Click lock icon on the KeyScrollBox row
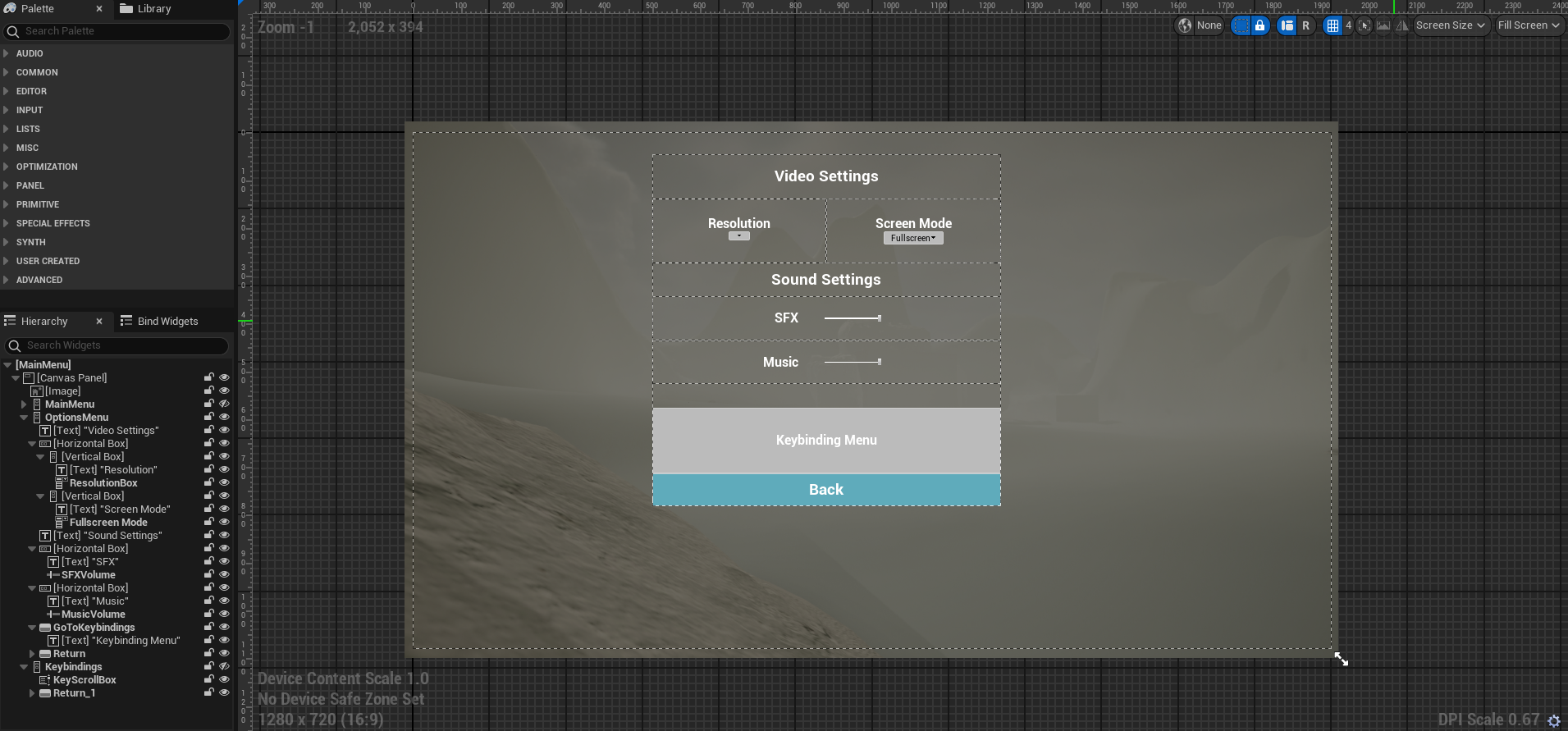Viewport: 1568px width, 731px height. click(x=209, y=679)
